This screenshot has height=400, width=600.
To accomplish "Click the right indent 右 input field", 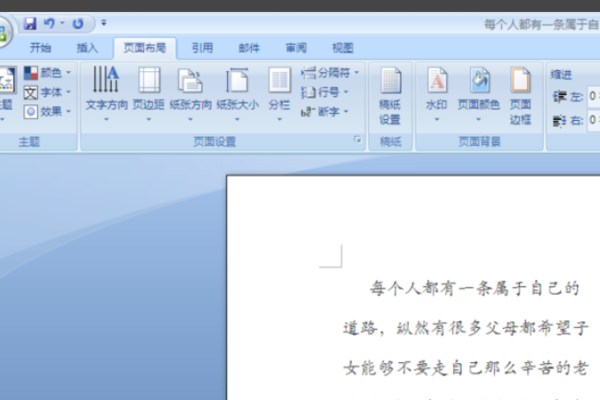I will coord(594,120).
